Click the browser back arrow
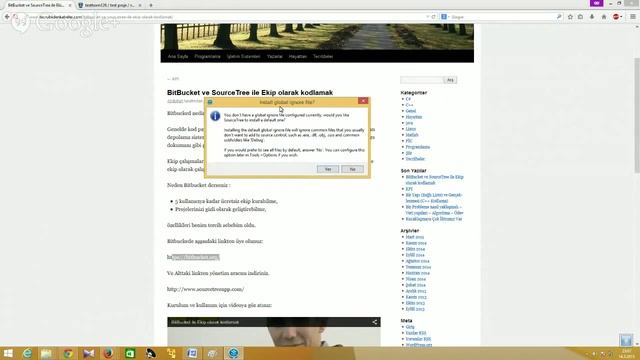 point(7,17)
